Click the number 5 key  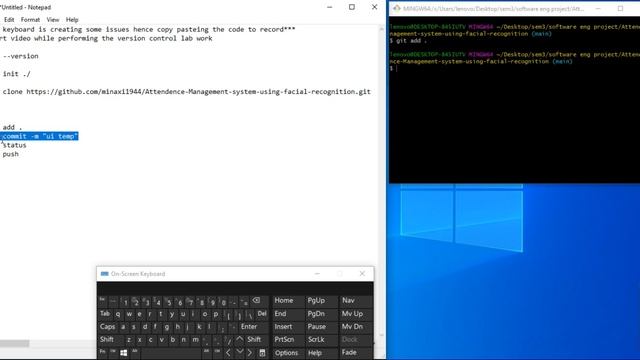coord(169,302)
